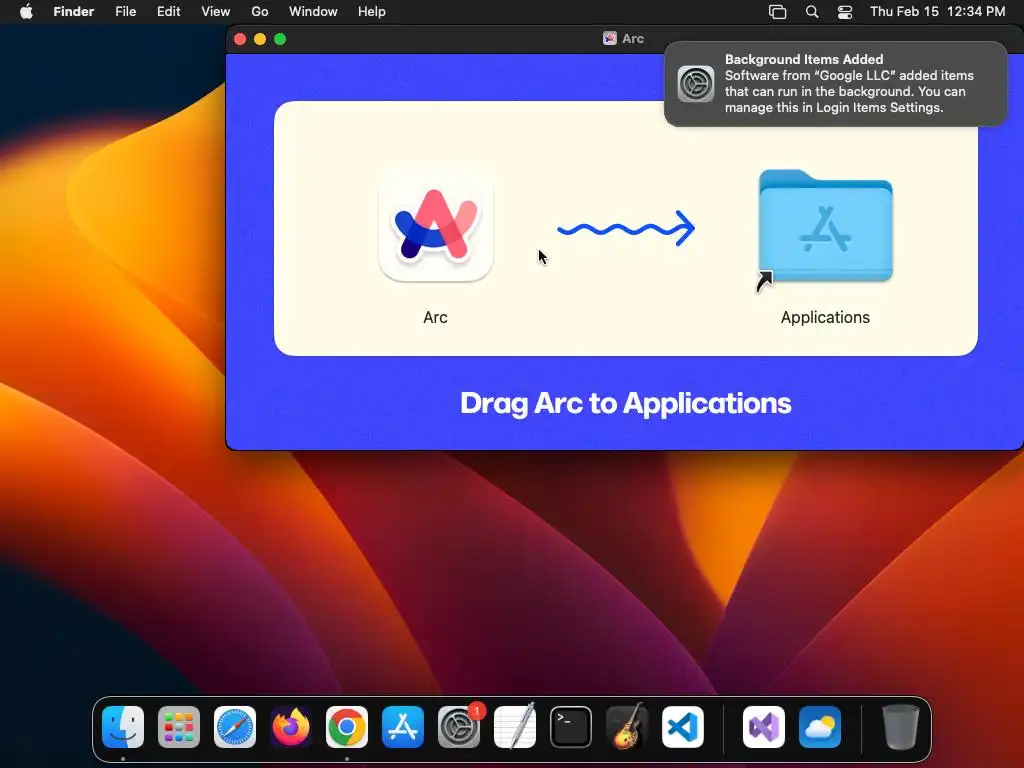Open TextEdit in the Dock

point(515,727)
